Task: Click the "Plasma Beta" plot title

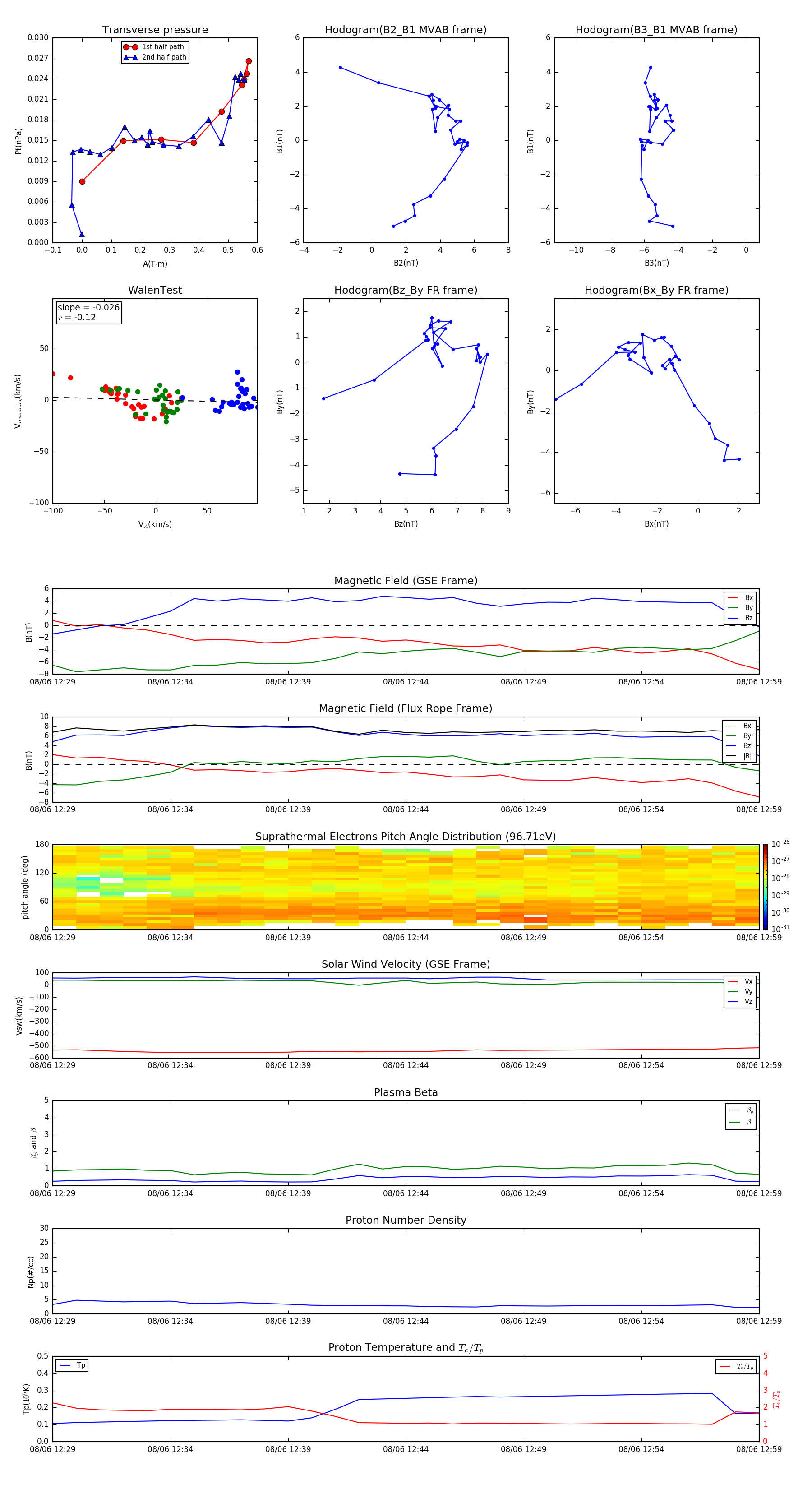Action: (x=406, y=1092)
